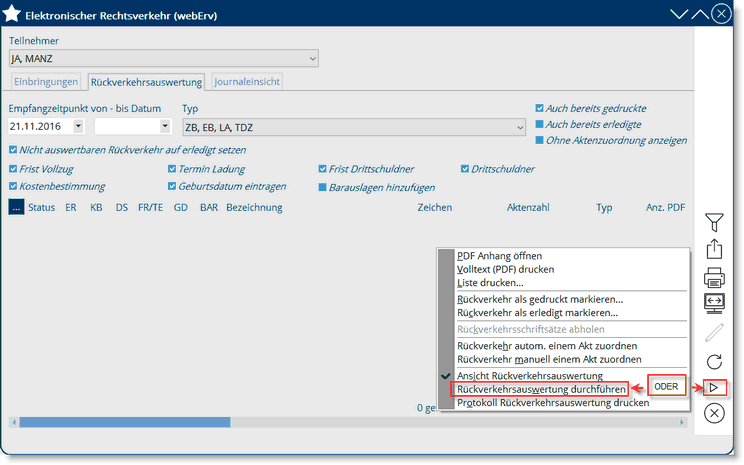Viewport: 744px width, 465px height.
Task: Open the filter funnel icon
Action: [x=714, y=222]
